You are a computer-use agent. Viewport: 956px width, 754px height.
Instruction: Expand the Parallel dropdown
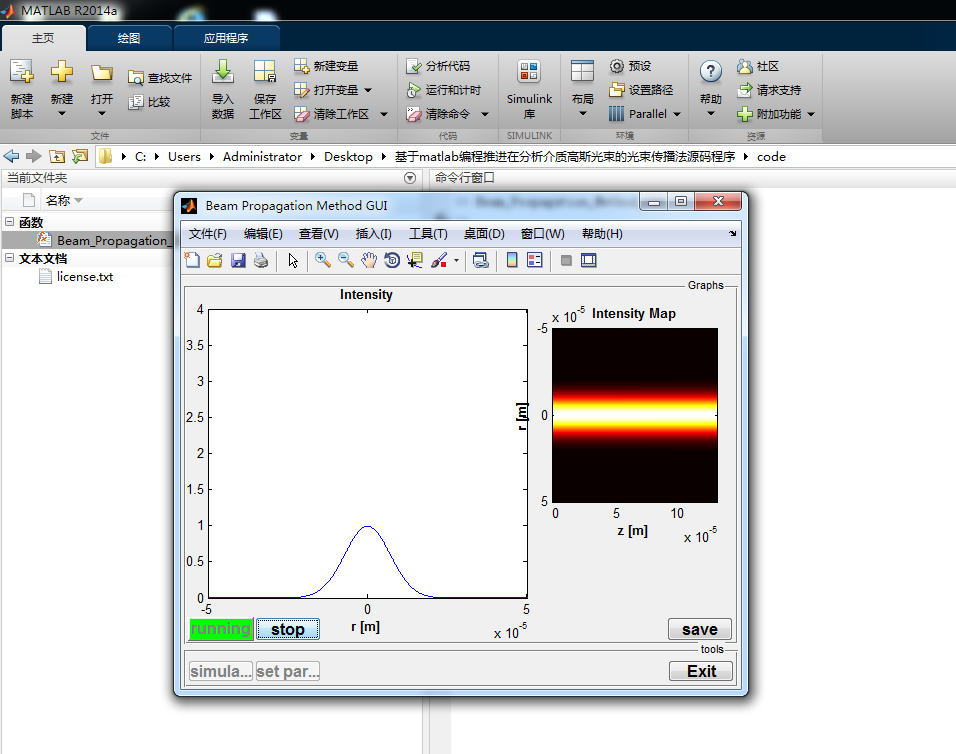pos(677,114)
